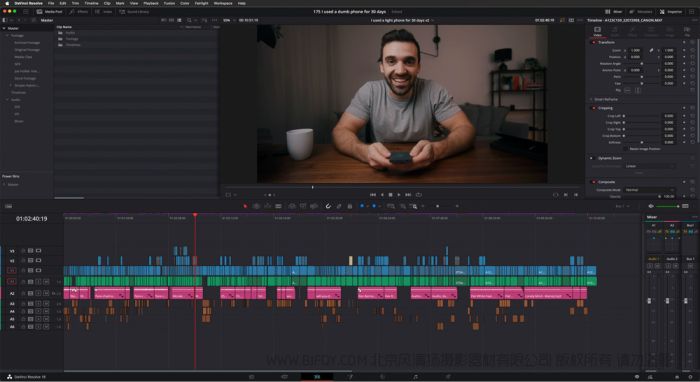Select the Footage folder in media pool

tap(72, 39)
